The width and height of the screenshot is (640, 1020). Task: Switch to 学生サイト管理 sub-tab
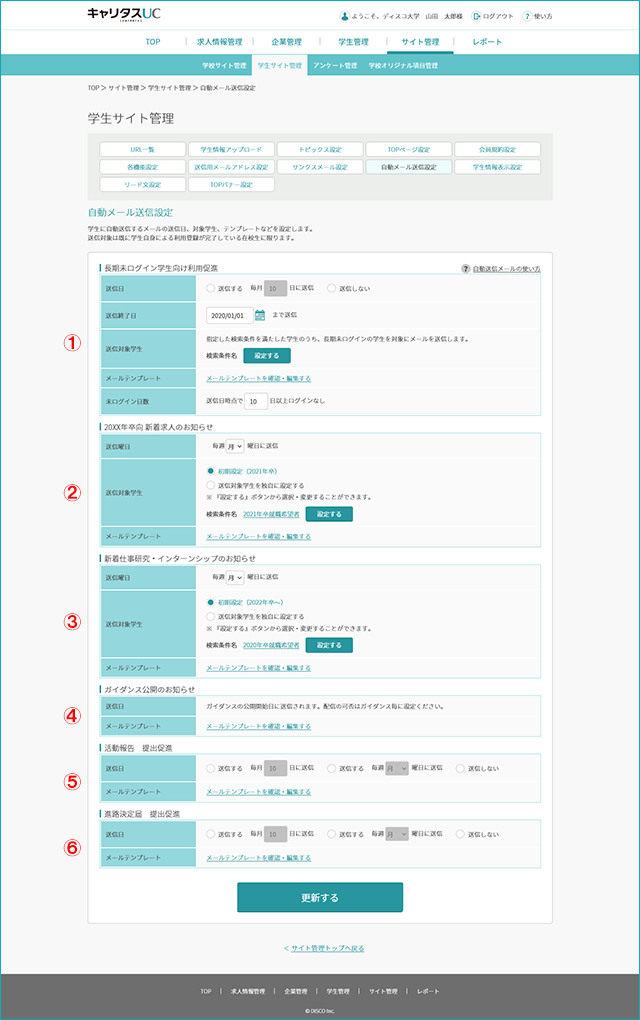click(x=280, y=66)
